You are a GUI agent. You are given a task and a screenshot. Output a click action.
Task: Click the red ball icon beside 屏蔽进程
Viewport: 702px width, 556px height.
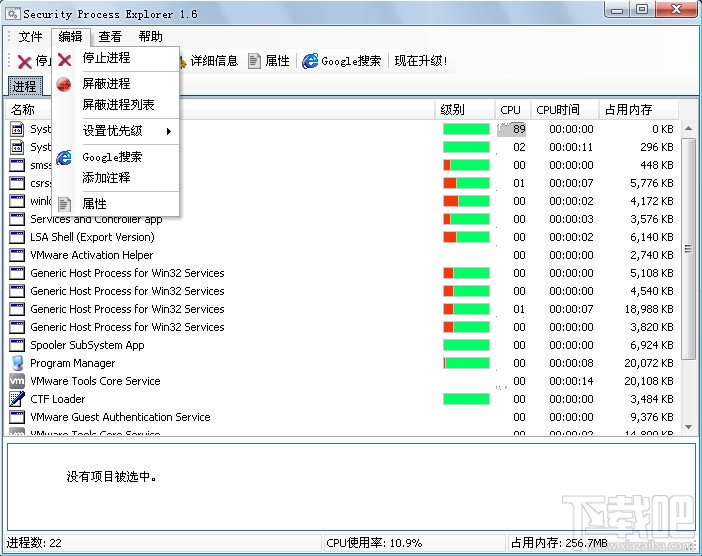64,85
